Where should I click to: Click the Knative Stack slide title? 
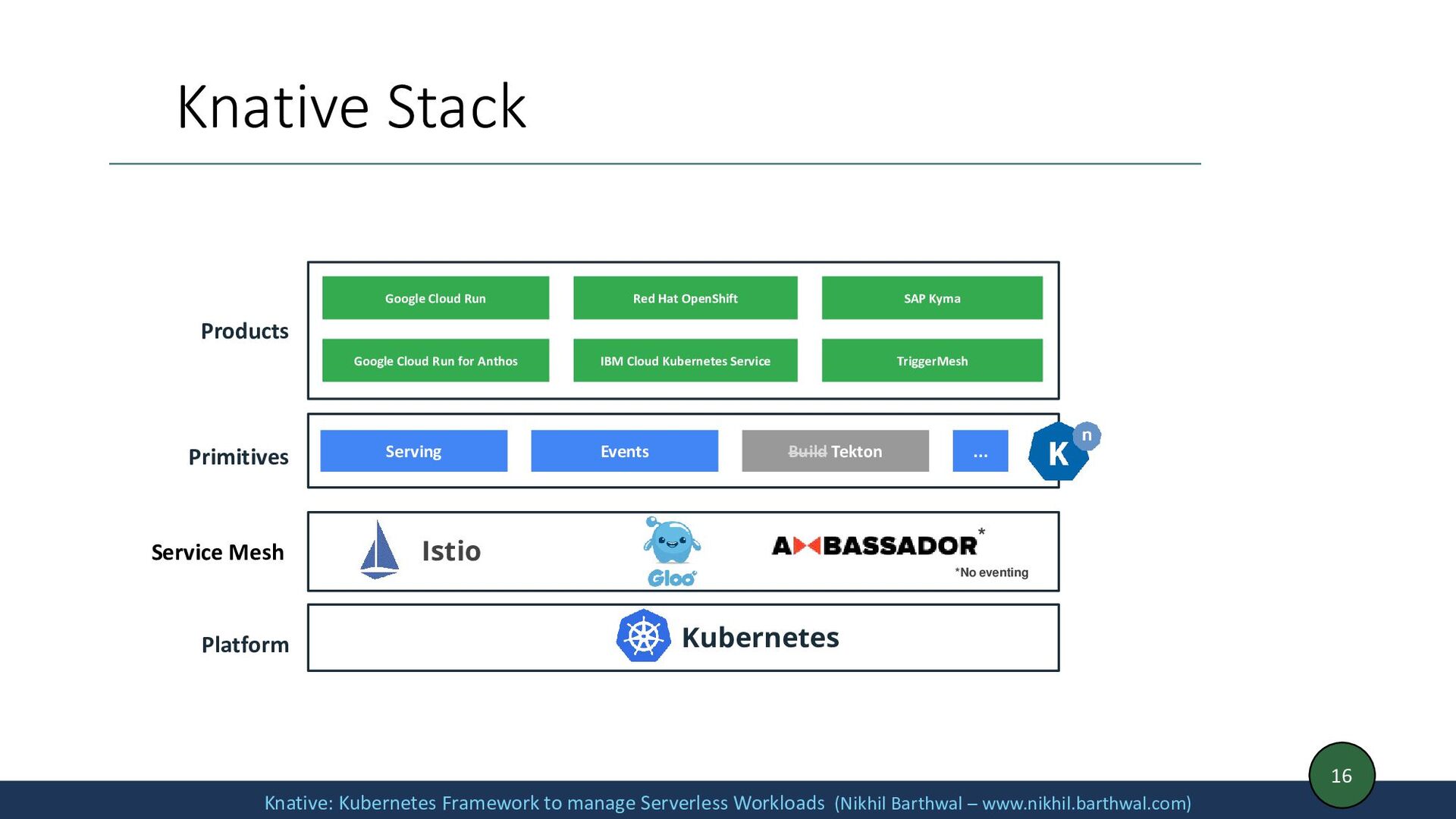point(351,107)
